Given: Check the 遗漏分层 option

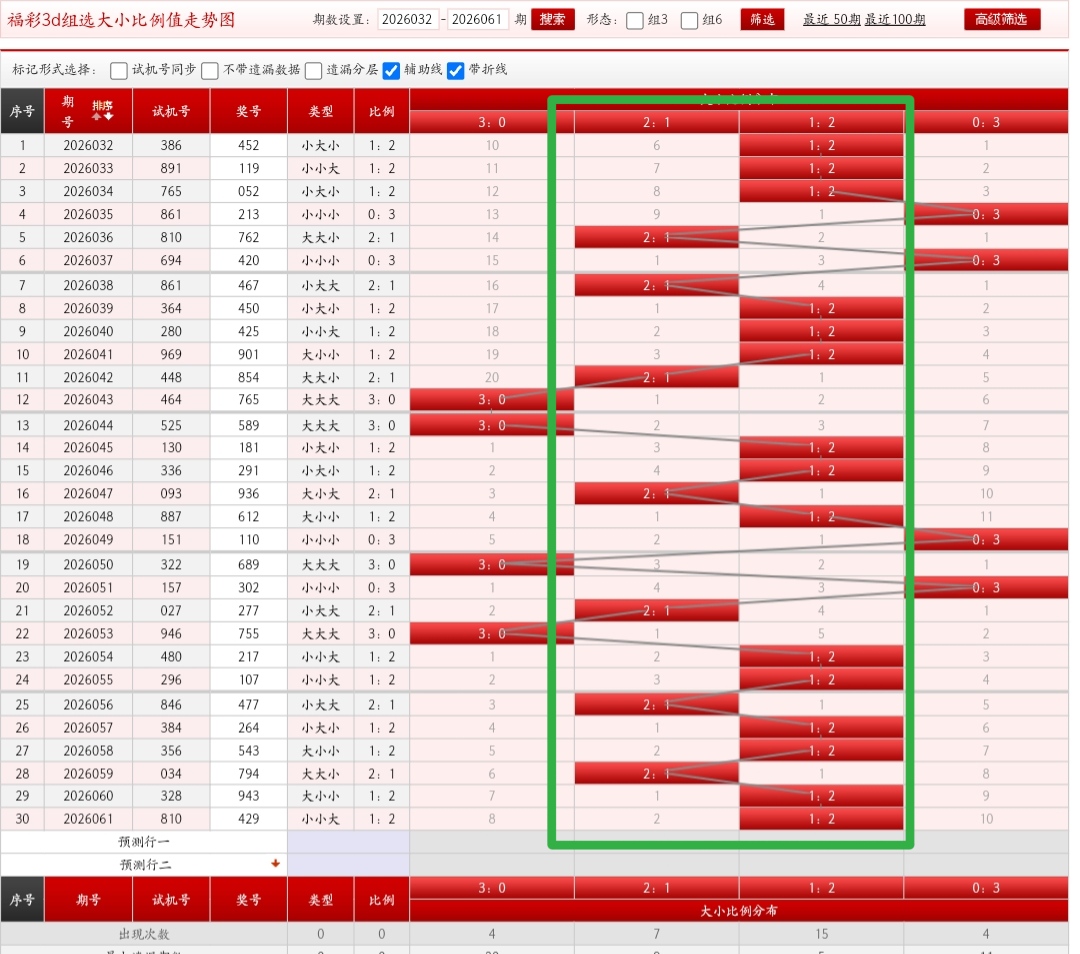Looking at the screenshot, I should [x=314, y=70].
